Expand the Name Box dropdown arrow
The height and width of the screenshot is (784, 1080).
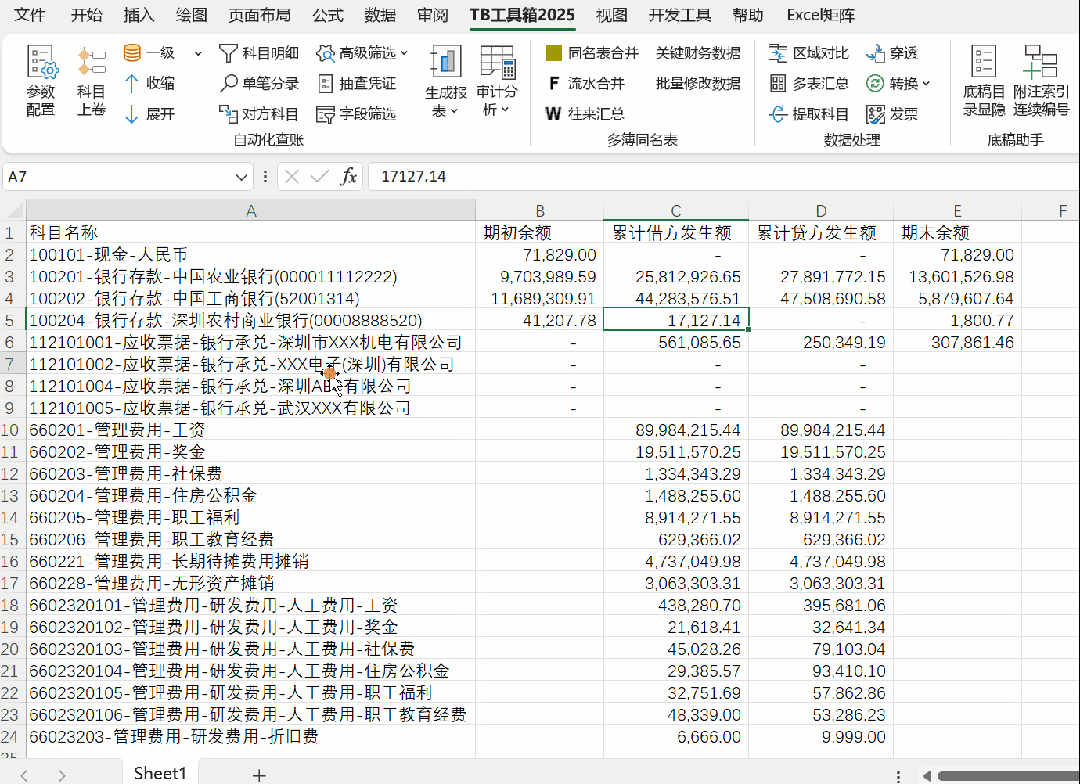click(x=241, y=177)
